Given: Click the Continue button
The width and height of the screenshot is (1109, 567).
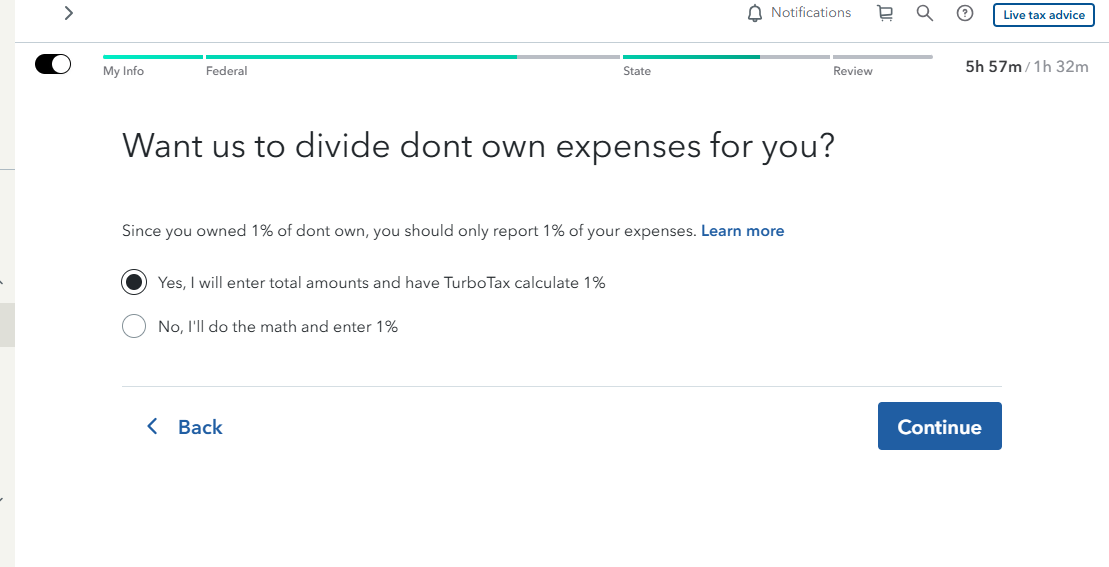Looking at the screenshot, I should coord(939,426).
